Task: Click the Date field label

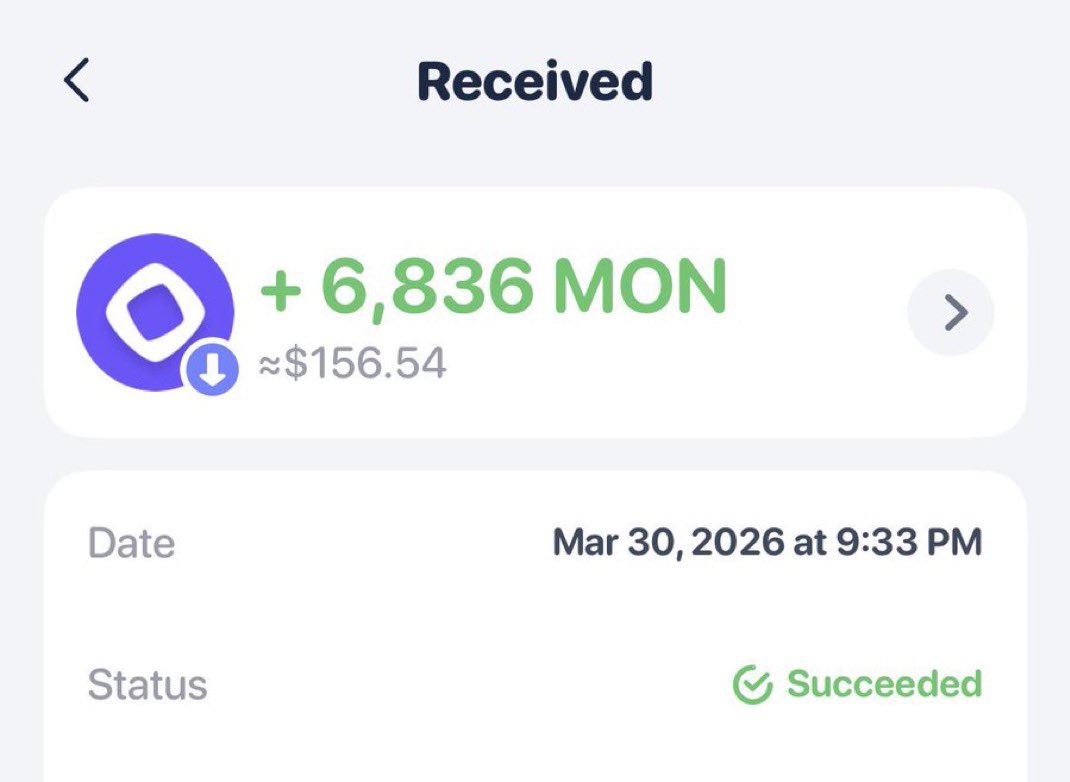Action: pyautogui.click(x=131, y=543)
